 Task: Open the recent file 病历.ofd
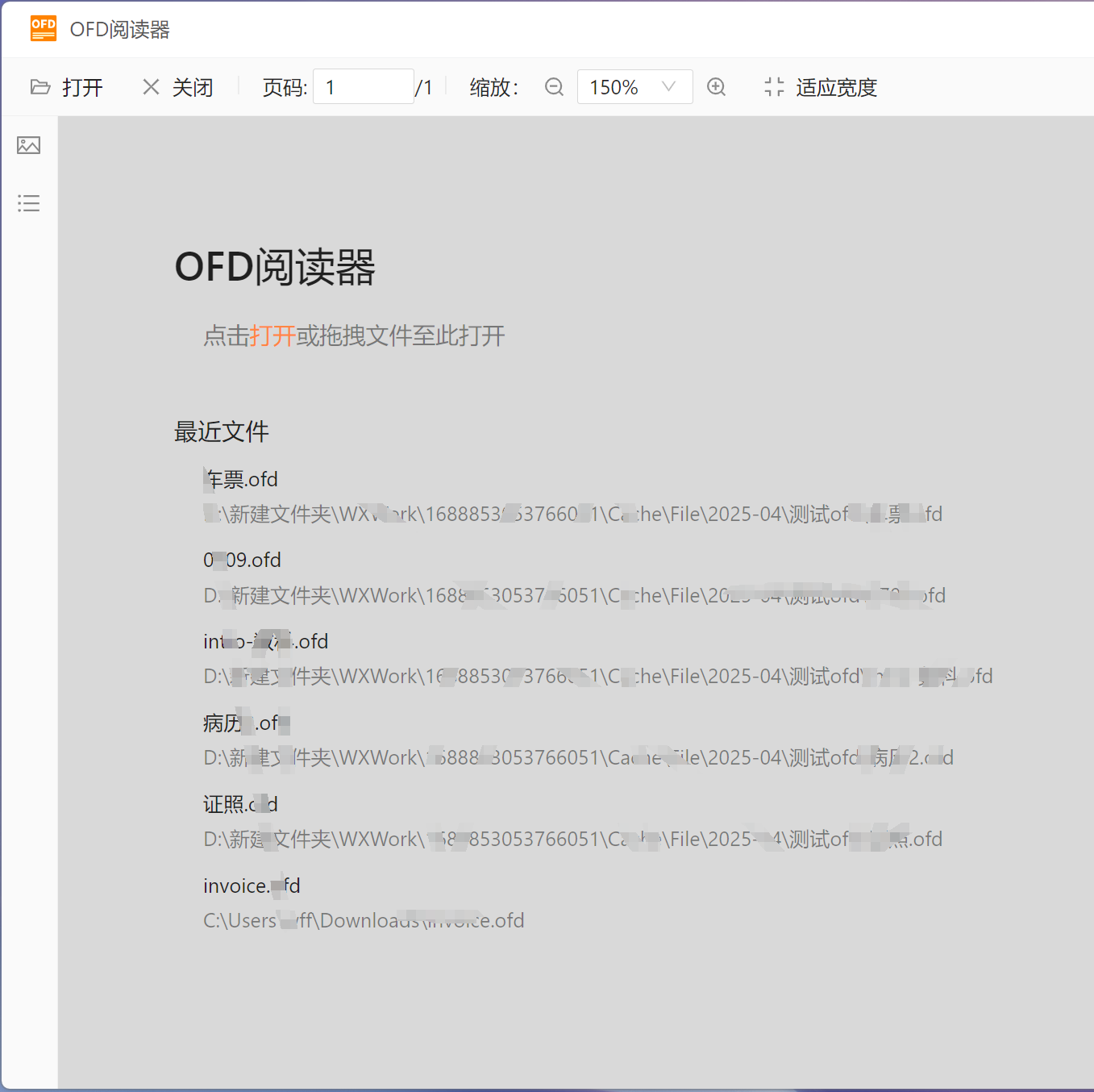244,723
